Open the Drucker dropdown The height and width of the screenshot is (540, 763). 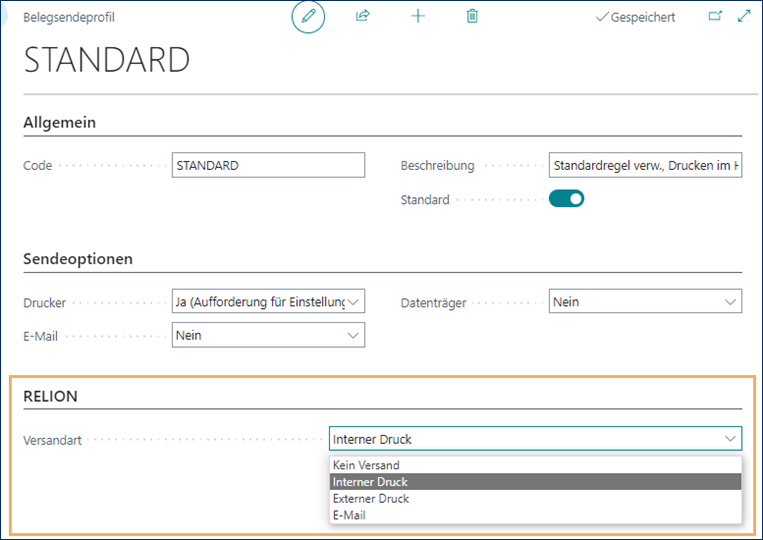(x=268, y=302)
